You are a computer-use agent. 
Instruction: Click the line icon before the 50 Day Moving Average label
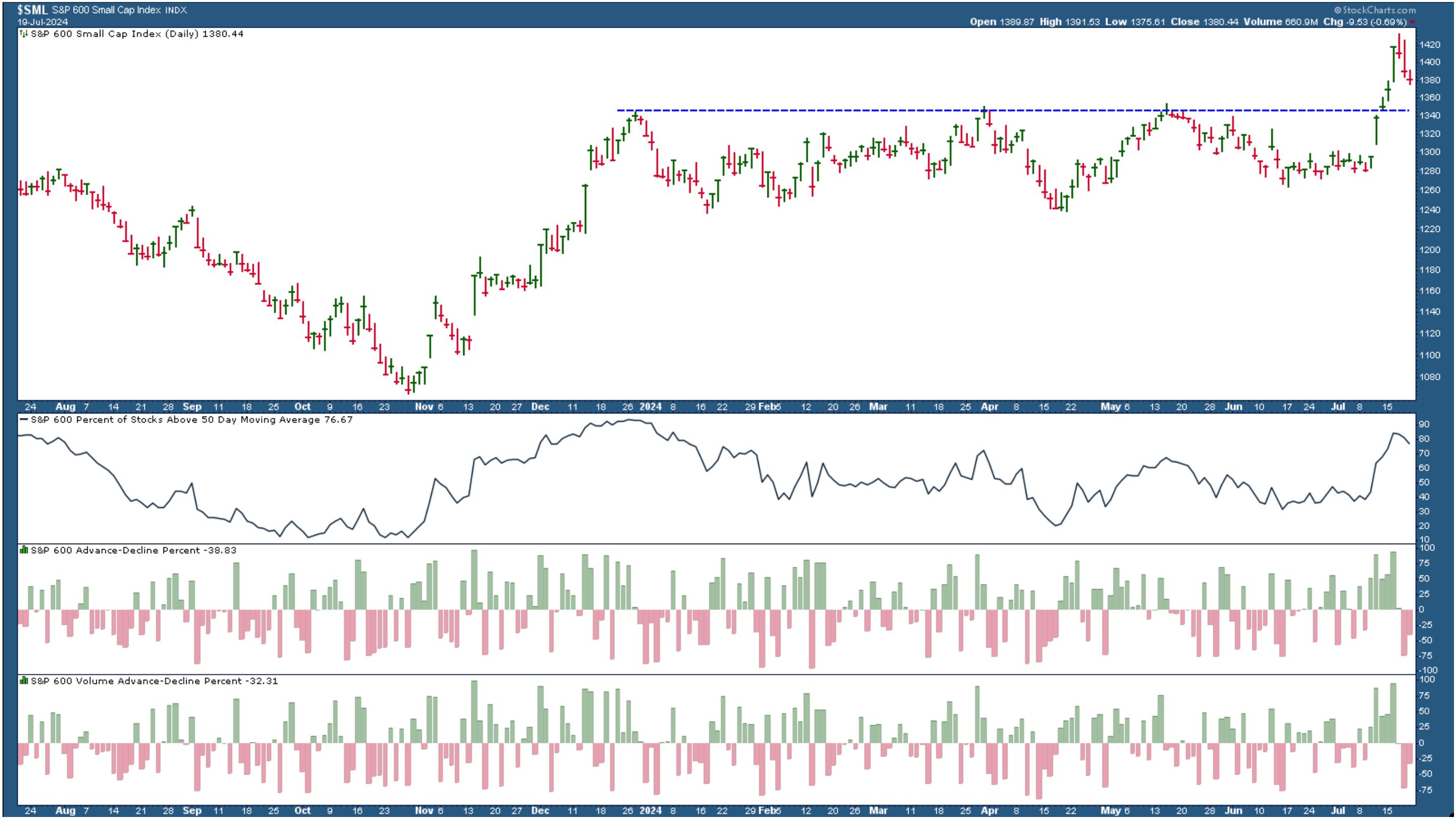point(24,420)
